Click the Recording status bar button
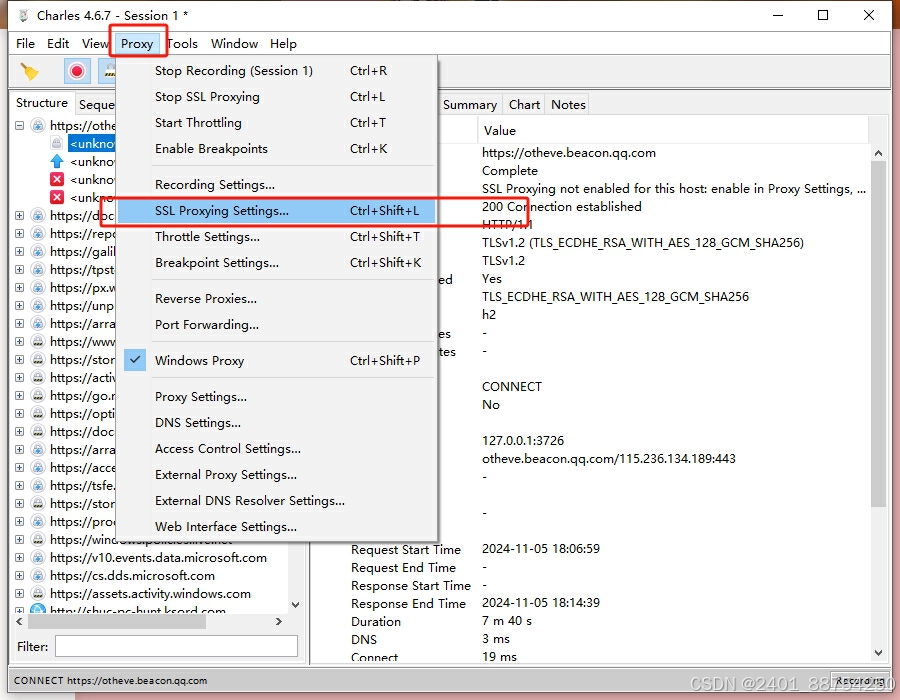The width and height of the screenshot is (900, 700). (x=859, y=680)
